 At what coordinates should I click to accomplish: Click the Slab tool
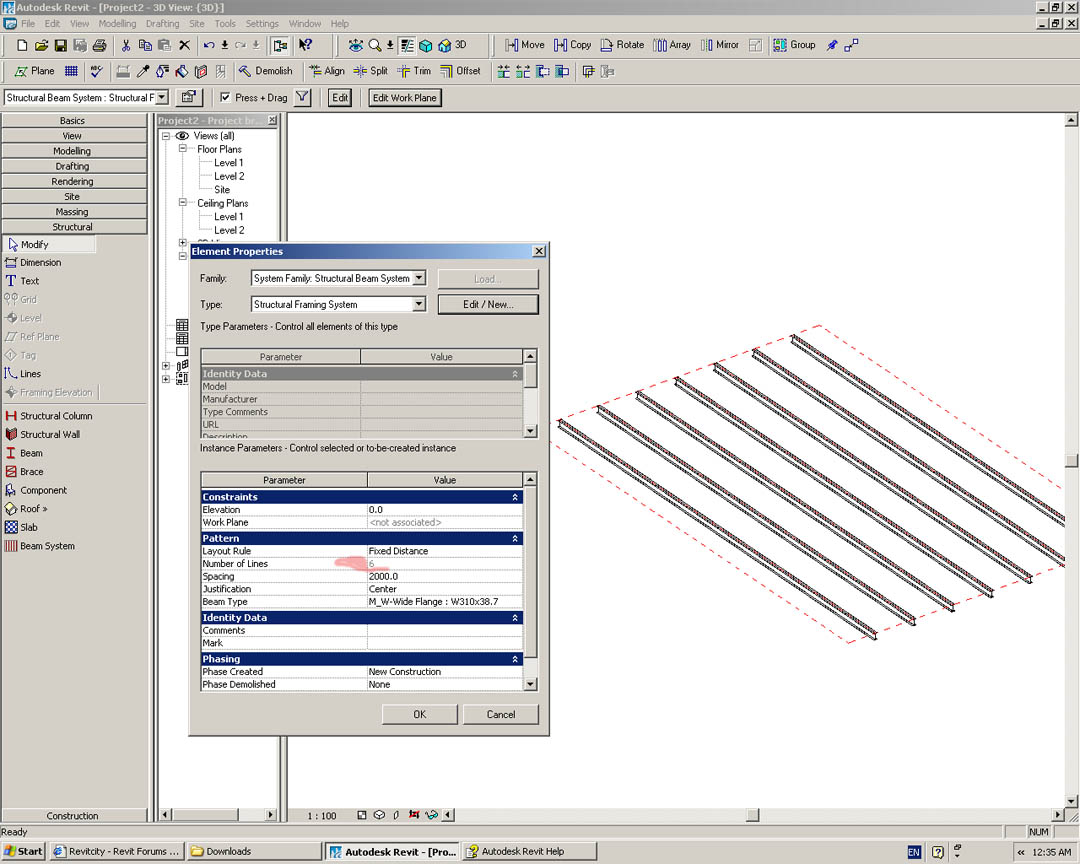(x=28, y=527)
